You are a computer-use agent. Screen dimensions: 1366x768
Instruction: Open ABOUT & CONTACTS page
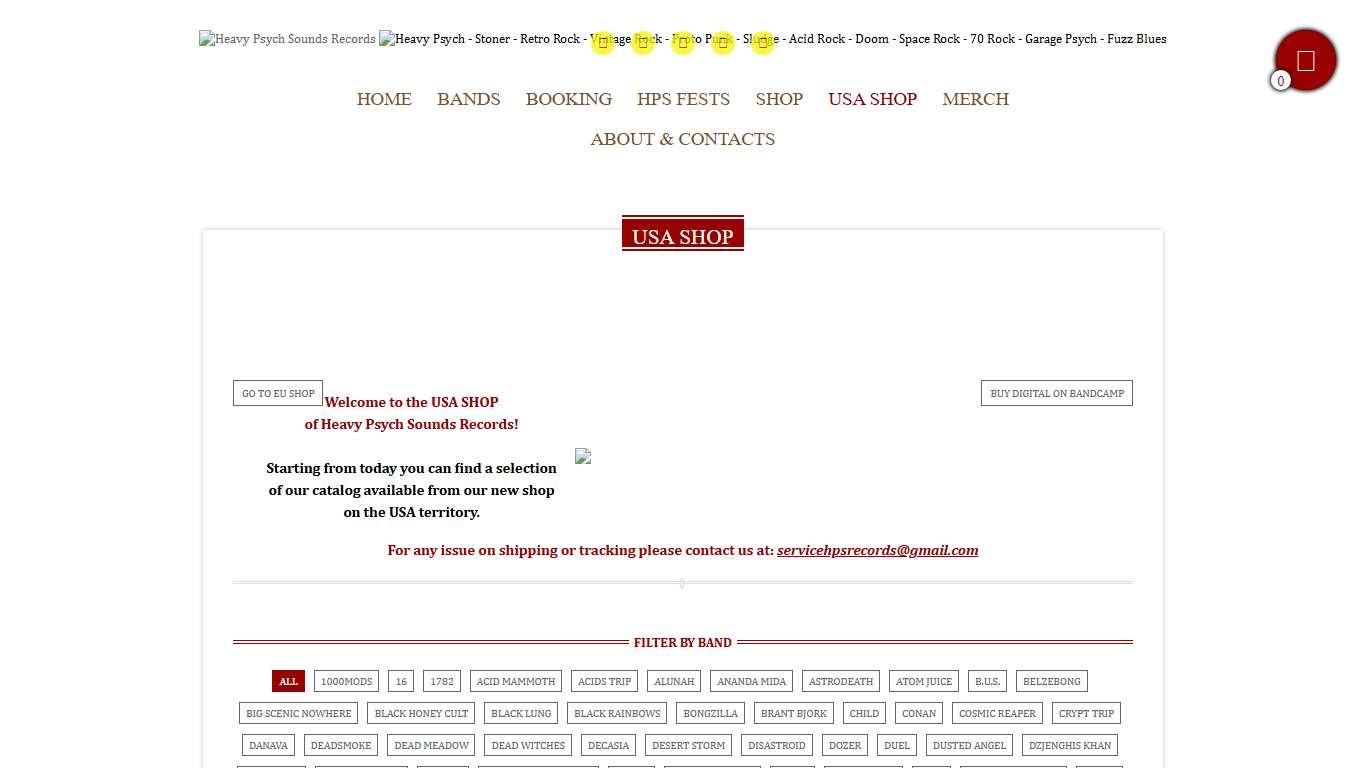pyautogui.click(x=683, y=139)
